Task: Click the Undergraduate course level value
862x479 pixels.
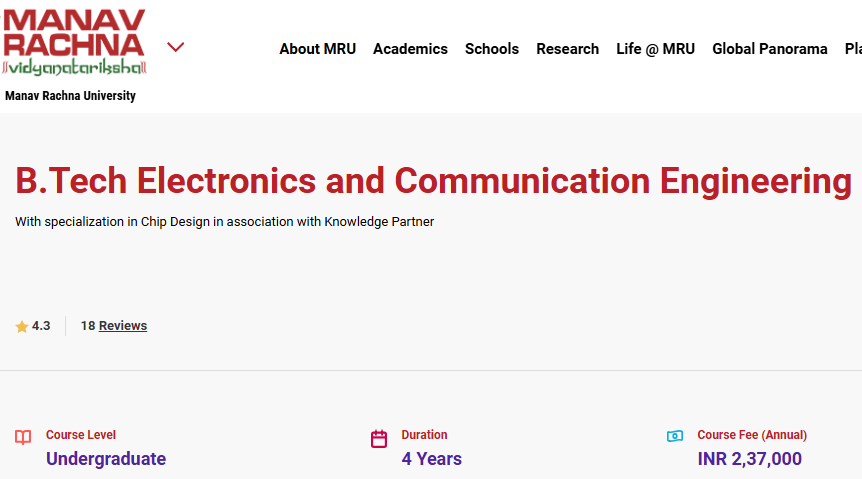Action: click(x=106, y=459)
